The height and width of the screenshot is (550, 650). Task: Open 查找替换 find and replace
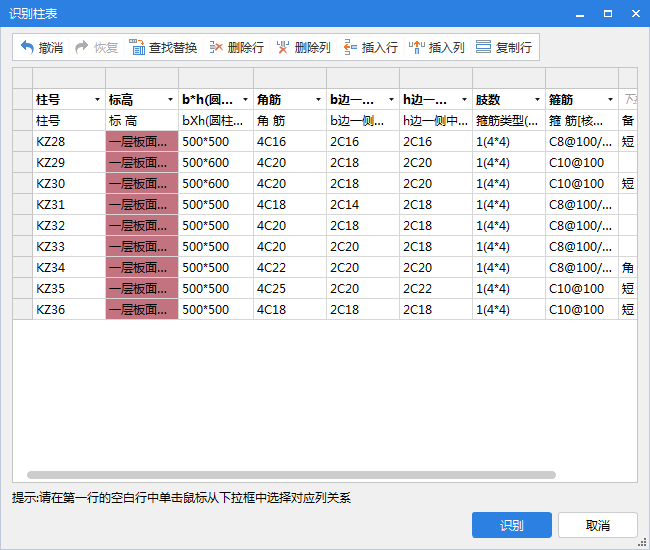(163, 47)
